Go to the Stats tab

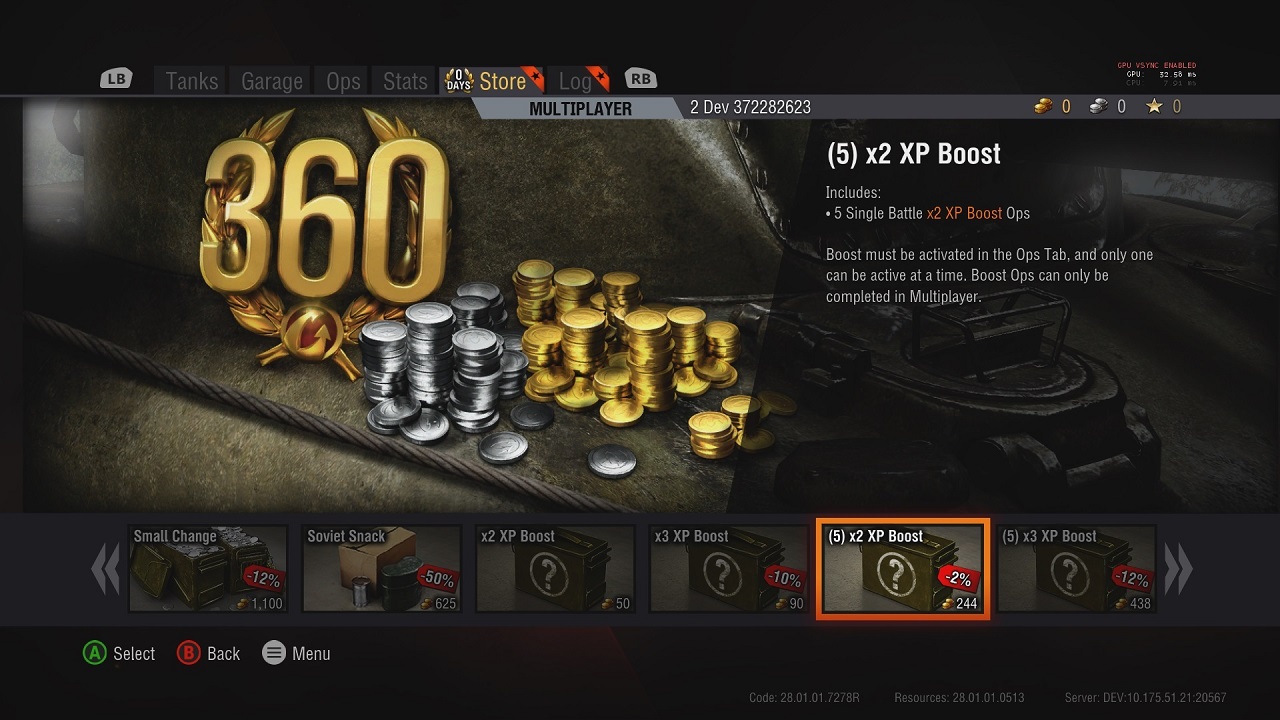click(405, 81)
